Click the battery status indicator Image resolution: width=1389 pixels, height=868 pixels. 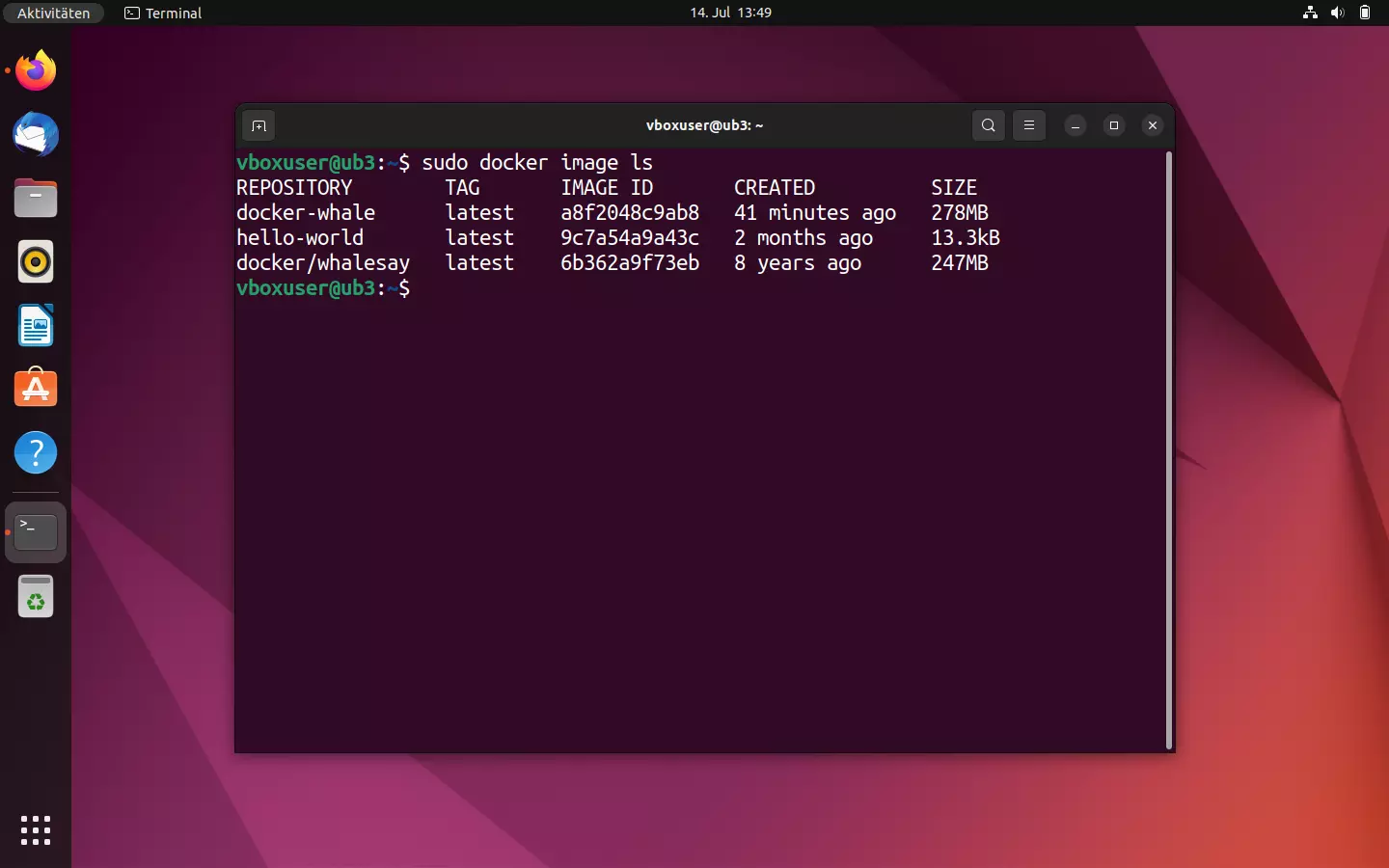point(1366,13)
